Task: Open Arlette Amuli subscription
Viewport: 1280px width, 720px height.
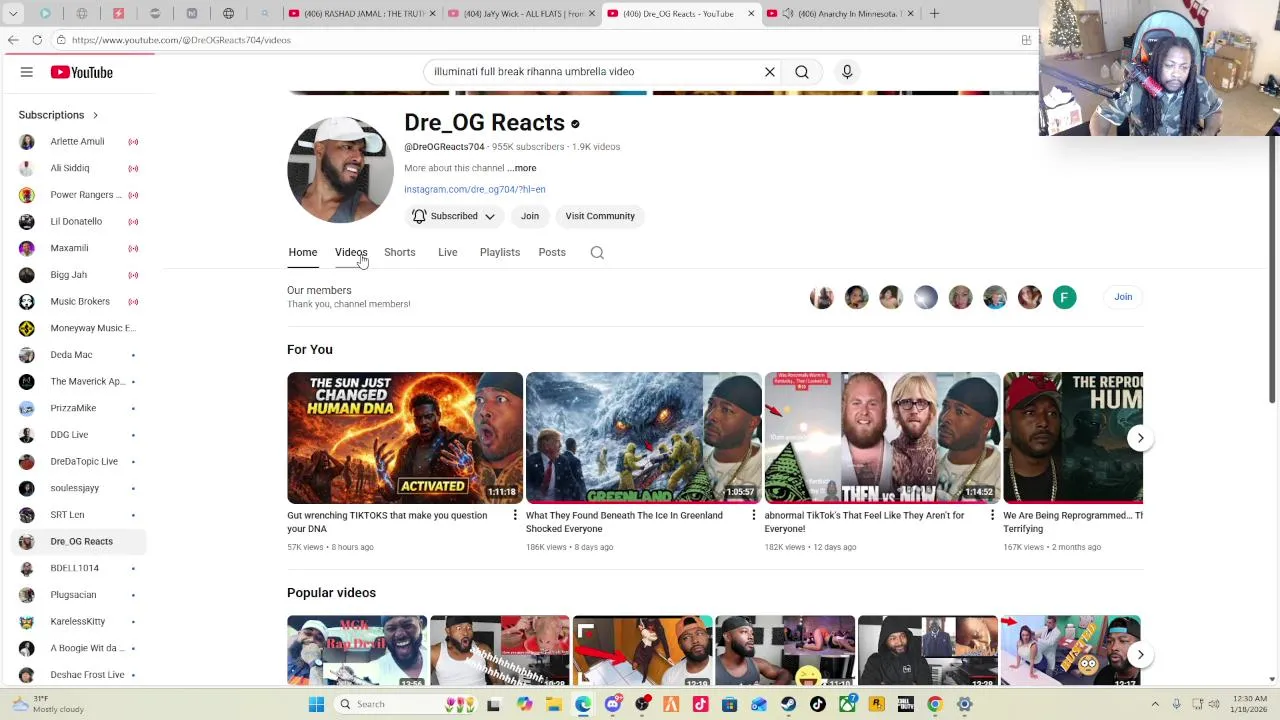Action: (77, 142)
